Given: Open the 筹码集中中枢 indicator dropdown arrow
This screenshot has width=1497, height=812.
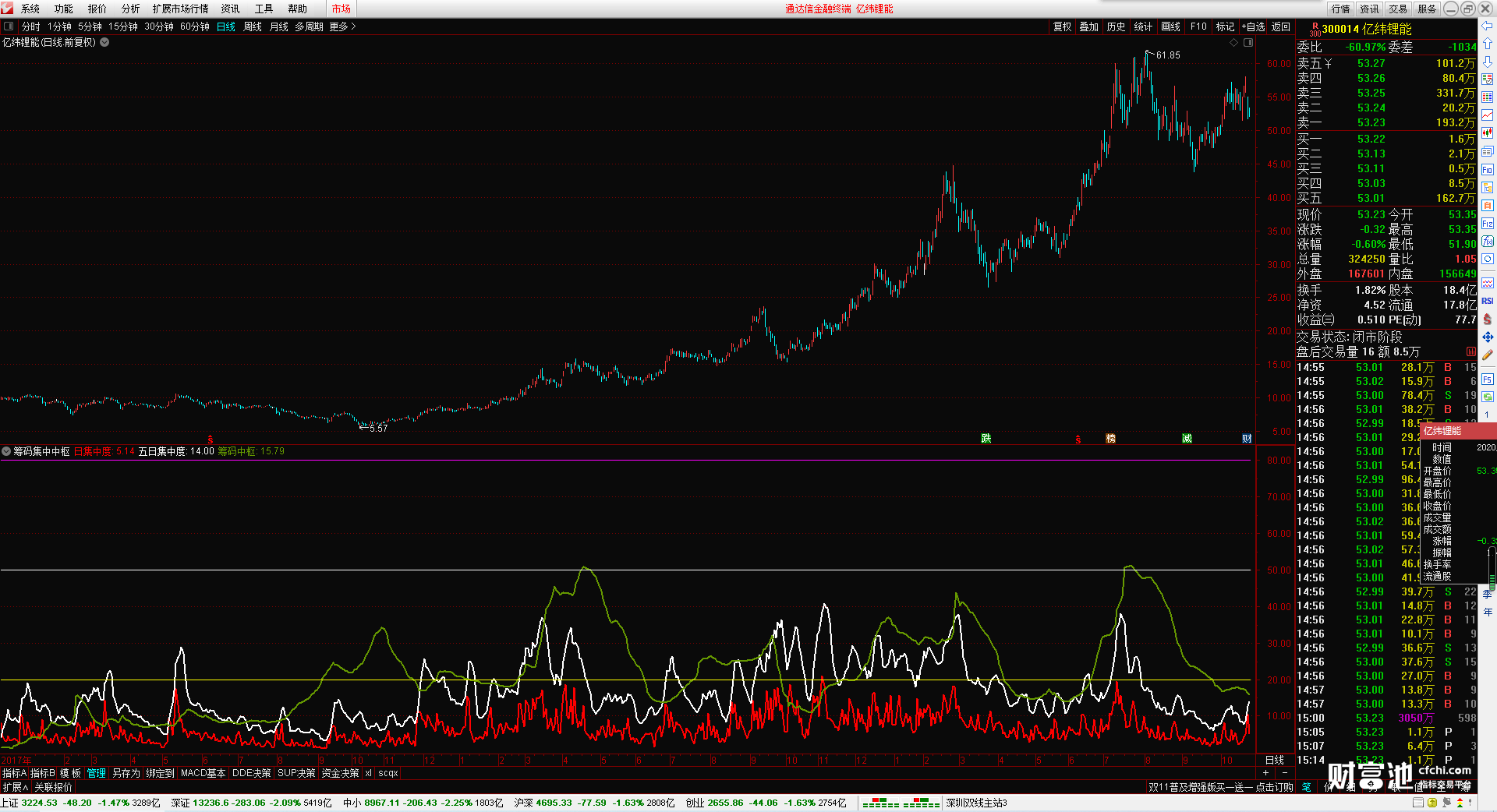Looking at the screenshot, I should pos(6,451).
